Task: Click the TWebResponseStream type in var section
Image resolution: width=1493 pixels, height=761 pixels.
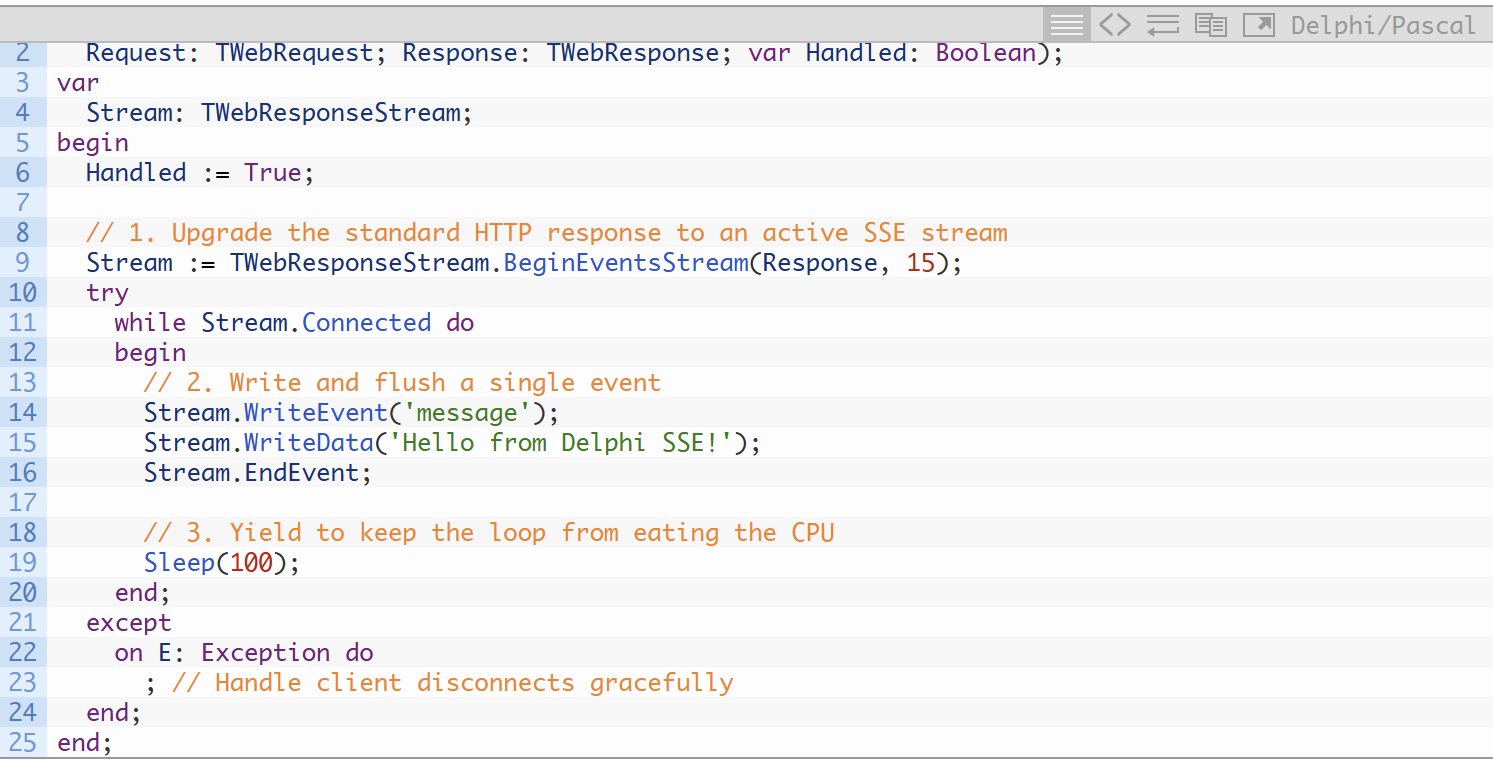Action: pos(331,112)
